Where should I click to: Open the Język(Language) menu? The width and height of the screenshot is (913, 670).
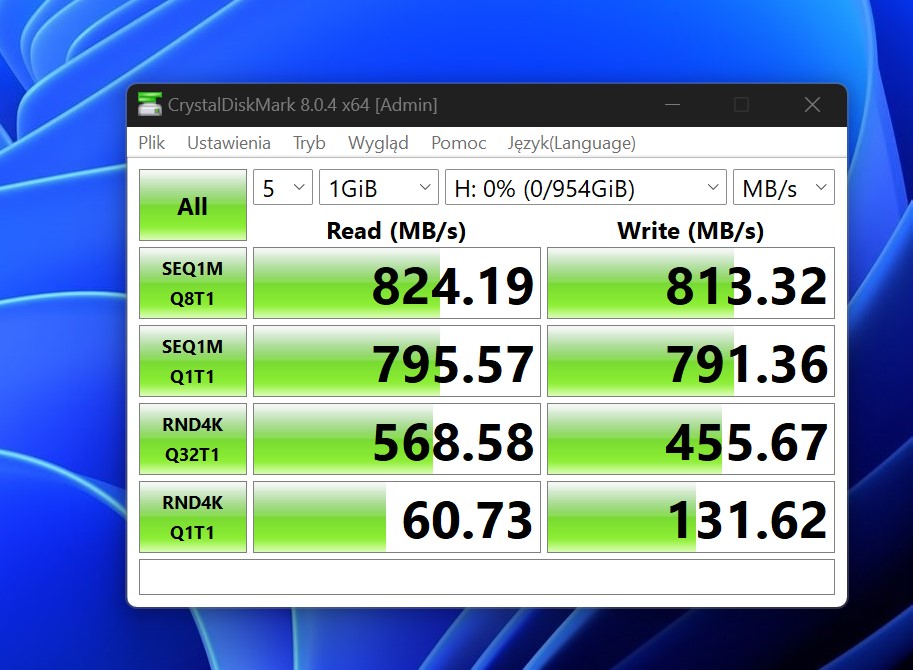572,143
